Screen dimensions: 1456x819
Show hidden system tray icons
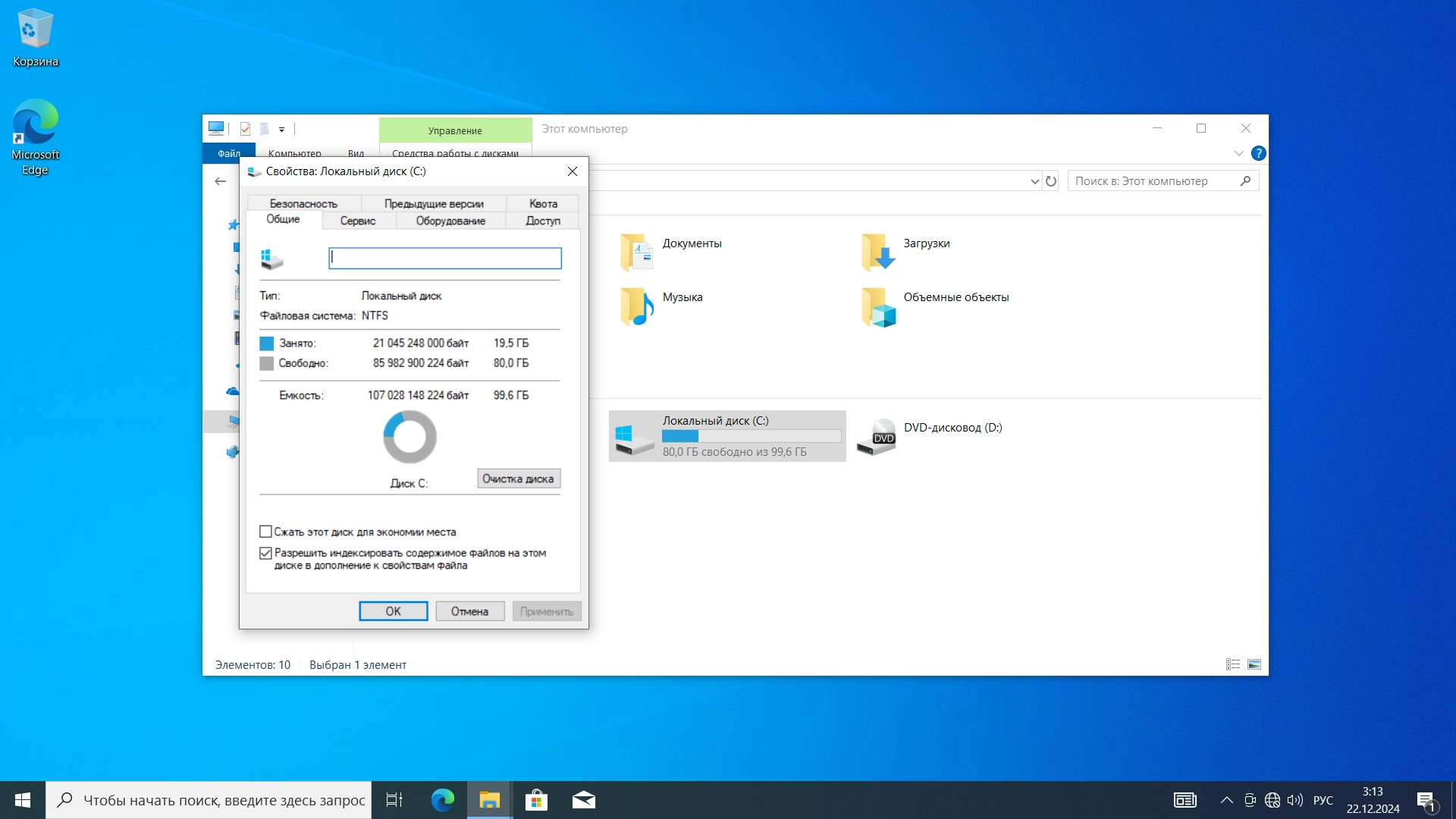[x=1226, y=800]
